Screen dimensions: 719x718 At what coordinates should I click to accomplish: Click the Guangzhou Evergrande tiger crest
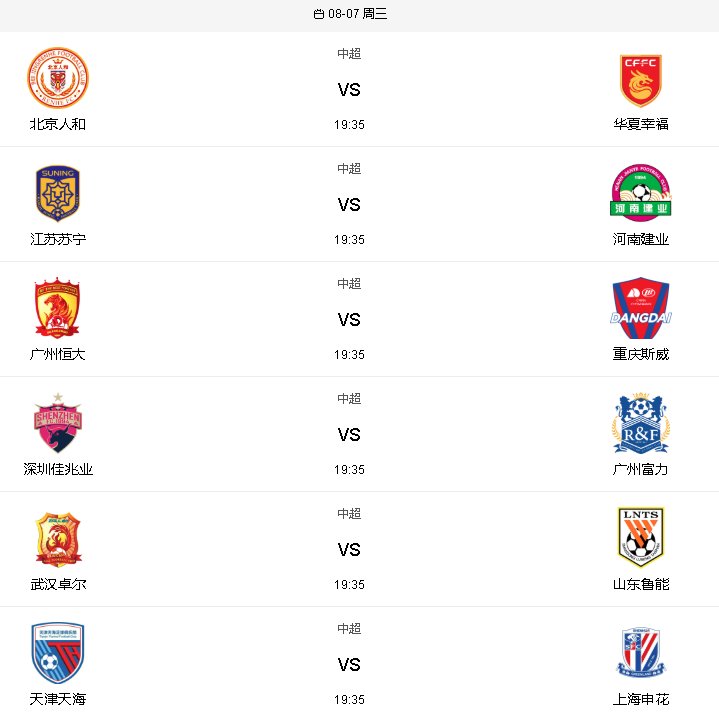(57, 308)
